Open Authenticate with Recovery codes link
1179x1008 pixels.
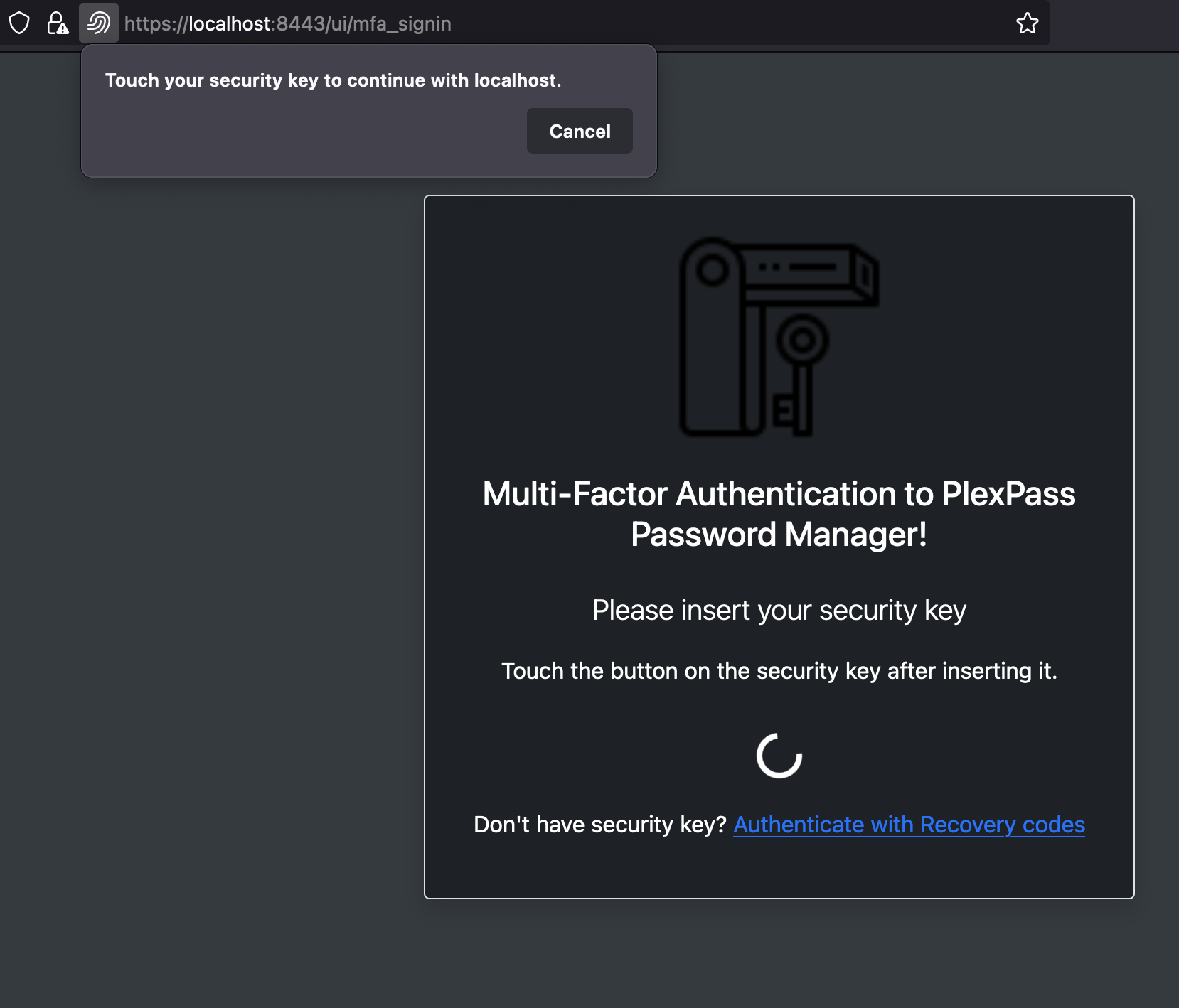(x=909, y=825)
